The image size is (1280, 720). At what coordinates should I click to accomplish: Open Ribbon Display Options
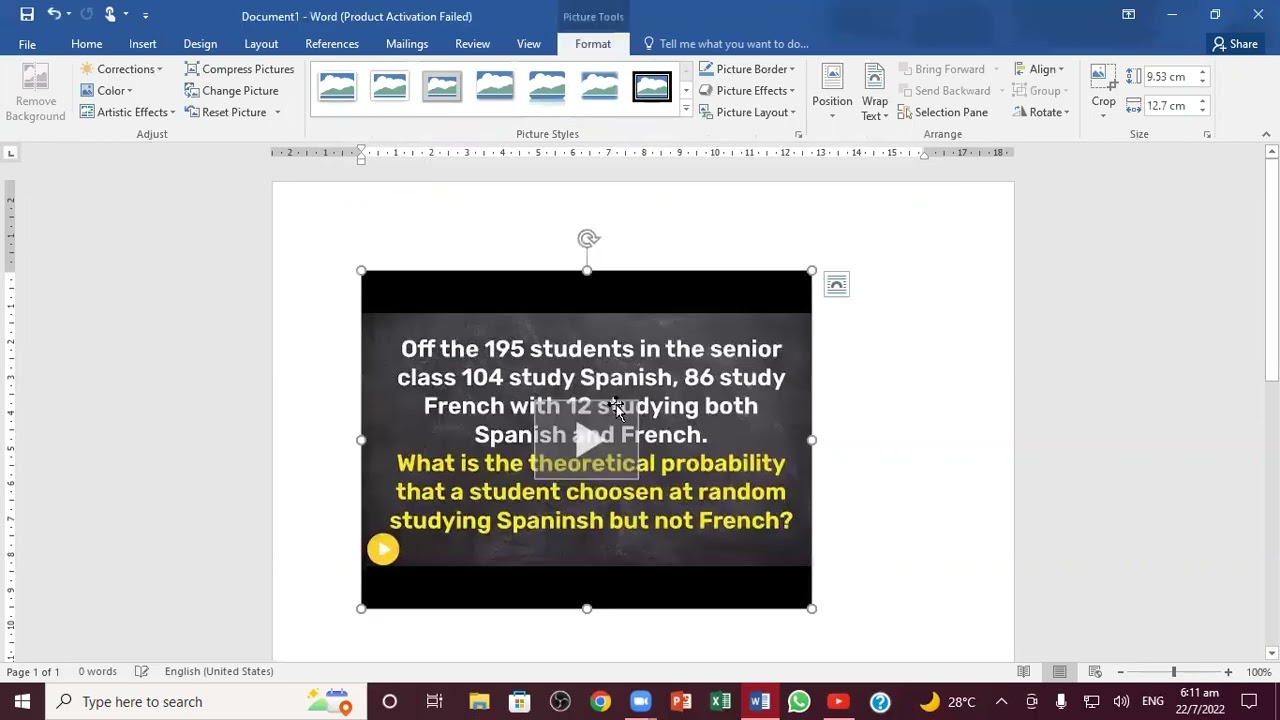[1128, 15]
